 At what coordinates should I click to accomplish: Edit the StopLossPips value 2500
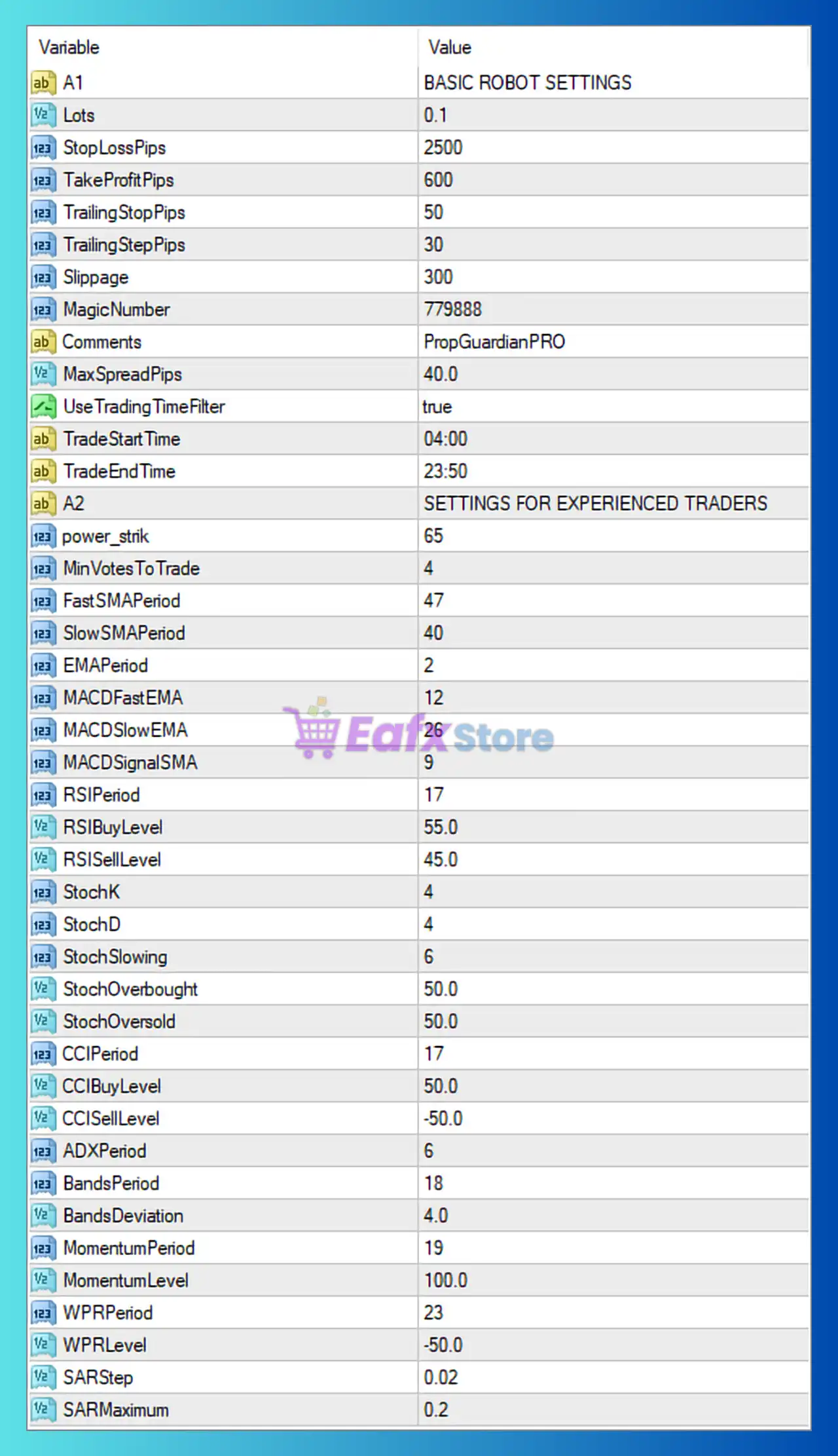443,147
